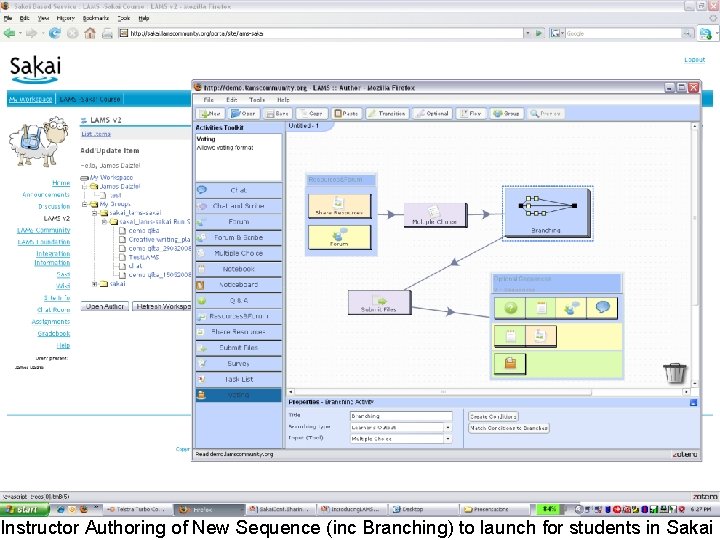Image resolution: width=720 pixels, height=540 pixels.
Task: Select Forum activity in Activities Toolkit
Action: pos(238,222)
